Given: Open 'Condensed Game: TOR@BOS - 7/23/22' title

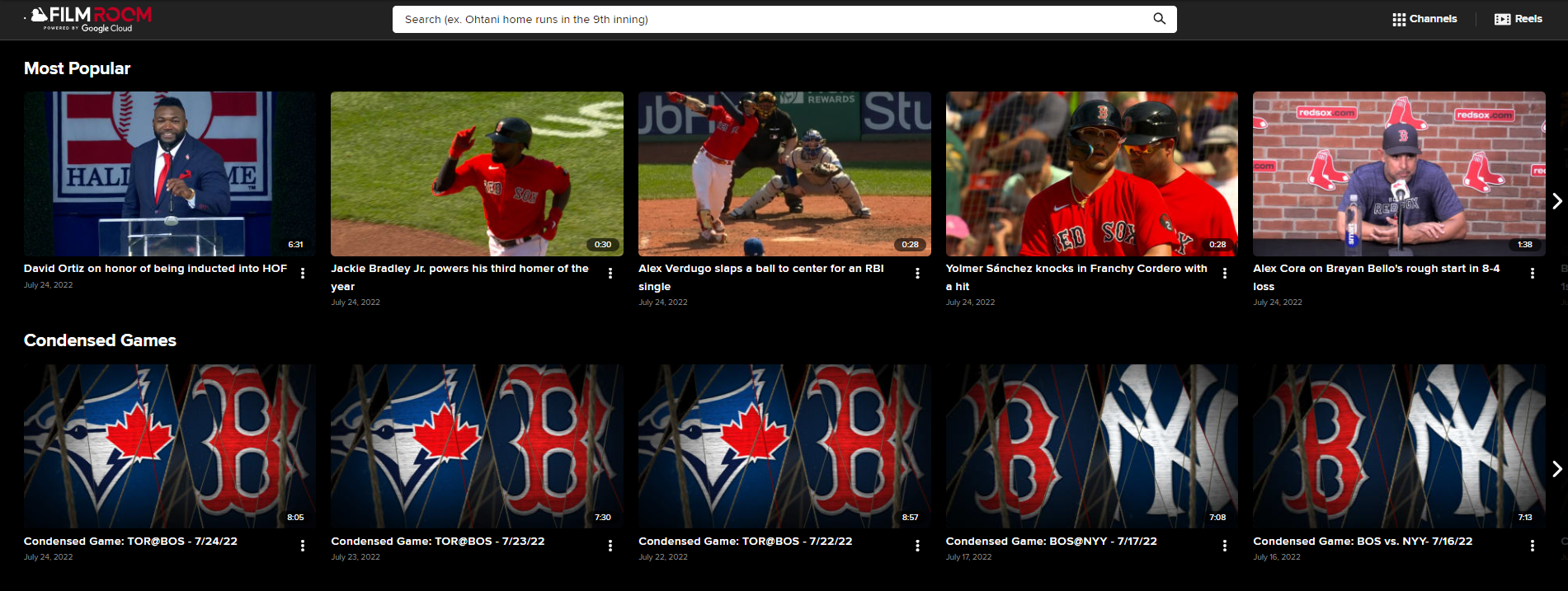Looking at the screenshot, I should pyautogui.click(x=438, y=542).
